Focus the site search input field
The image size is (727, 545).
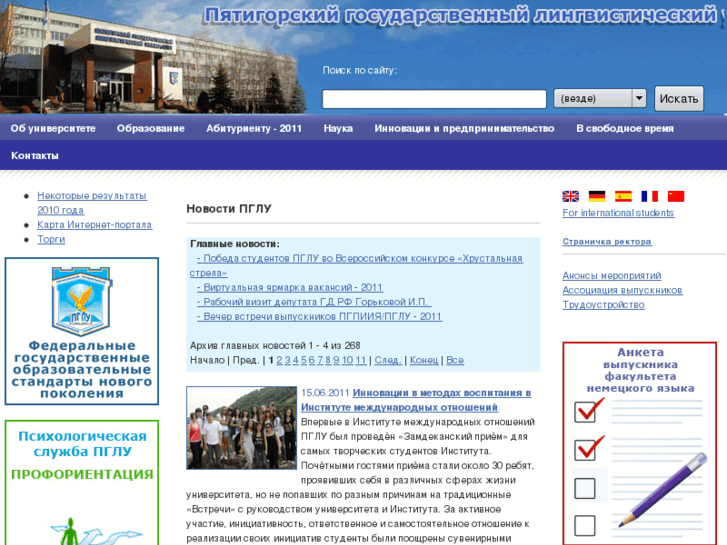tap(434, 99)
